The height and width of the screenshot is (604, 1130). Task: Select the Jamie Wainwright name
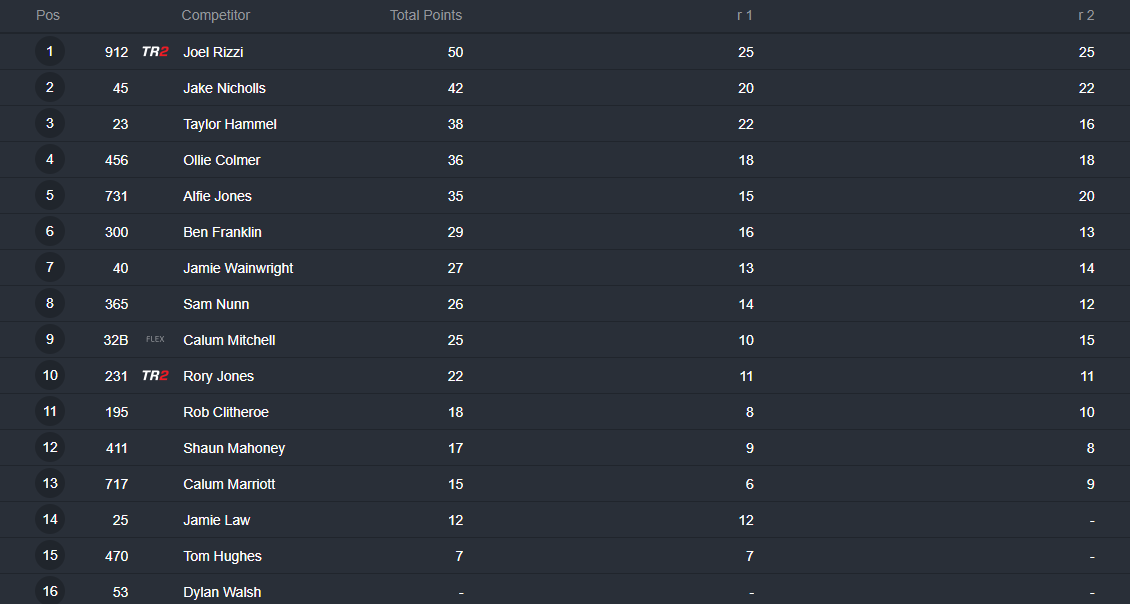tap(238, 268)
